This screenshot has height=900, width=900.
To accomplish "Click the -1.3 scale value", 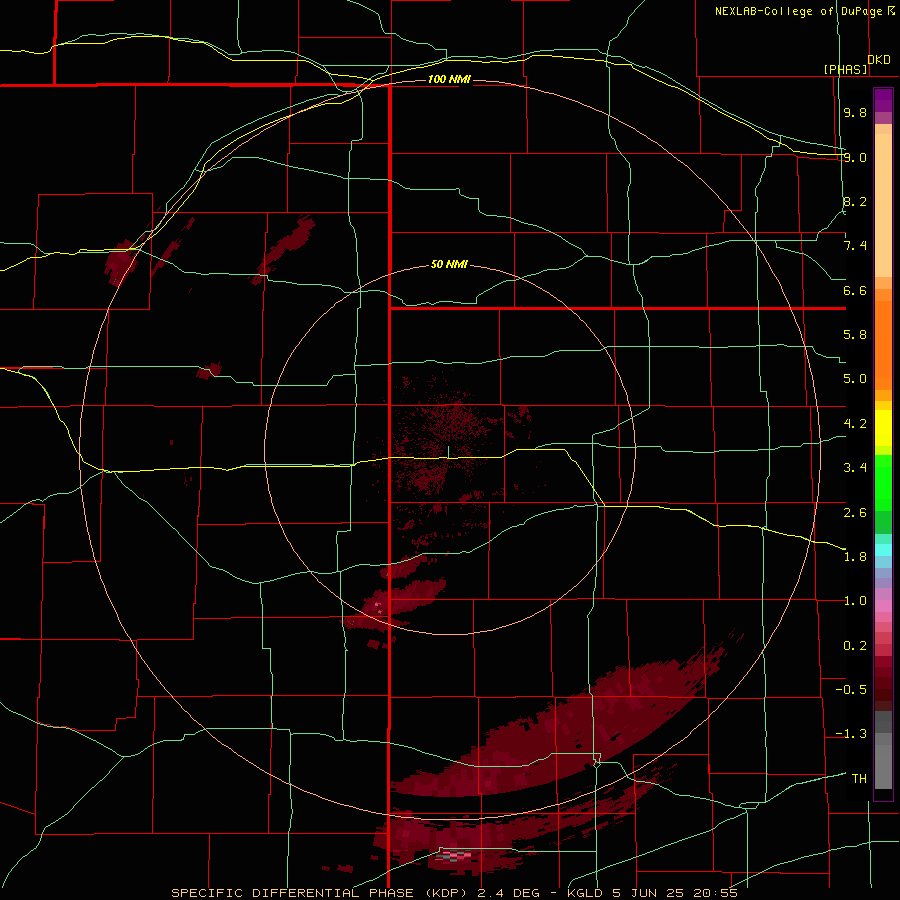I will pos(851,734).
